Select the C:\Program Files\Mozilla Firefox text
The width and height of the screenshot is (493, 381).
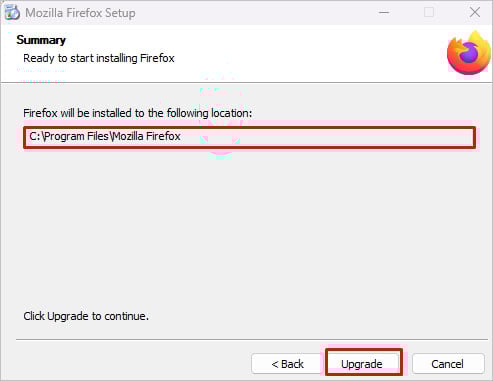tap(105, 136)
